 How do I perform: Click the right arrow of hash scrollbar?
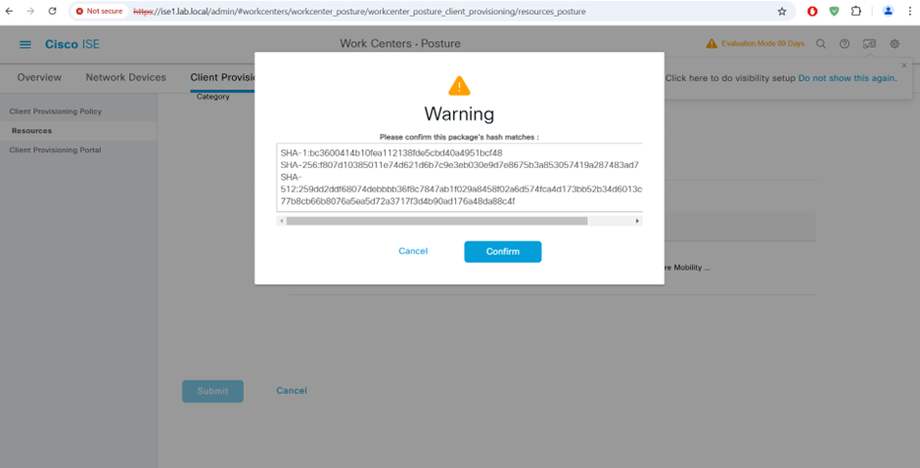(x=637, y=221)
